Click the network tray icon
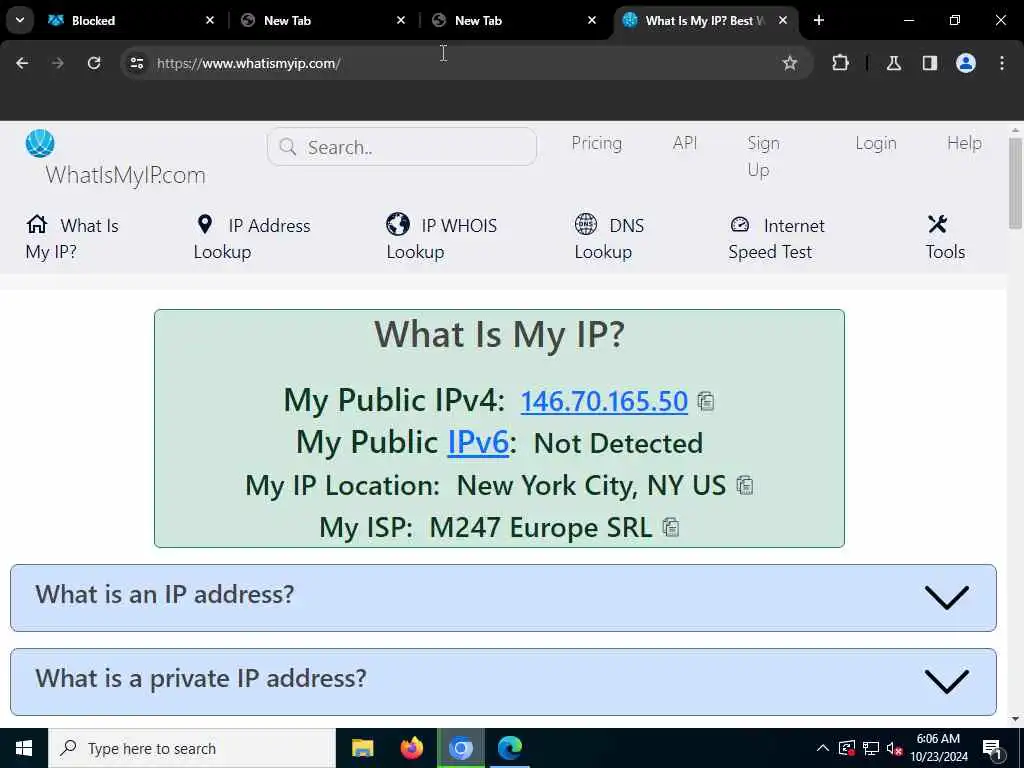Image resolution: width=1024 pixels, height=768 pixels. [x=871, y=748]
